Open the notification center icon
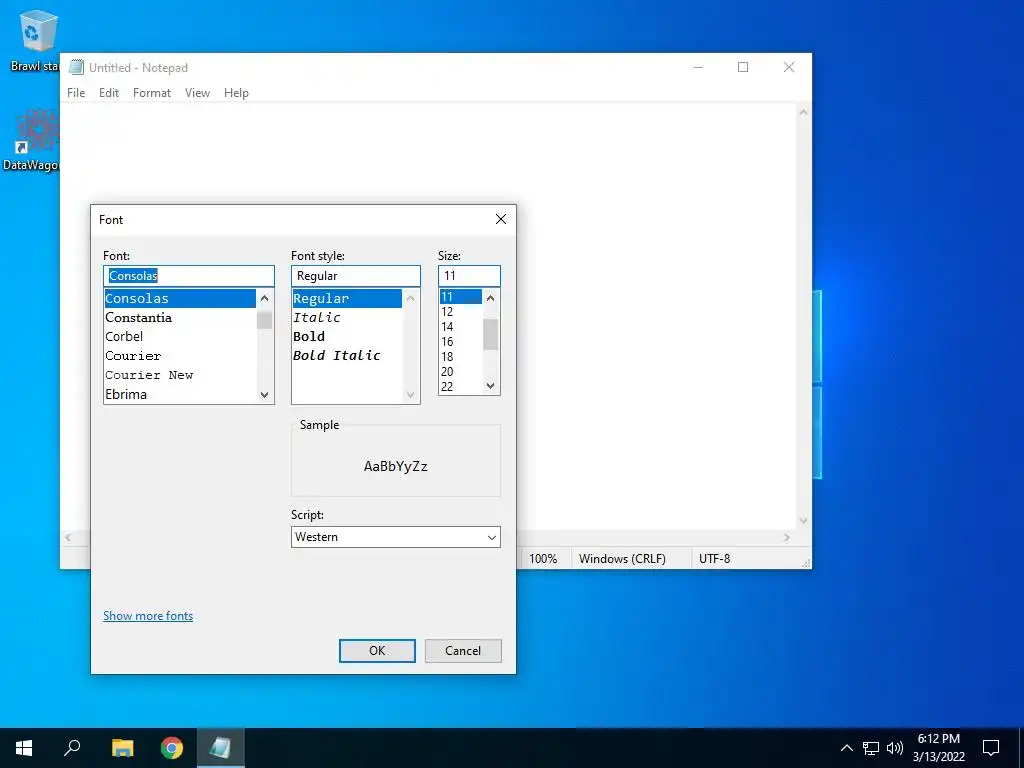 (991, 748)
